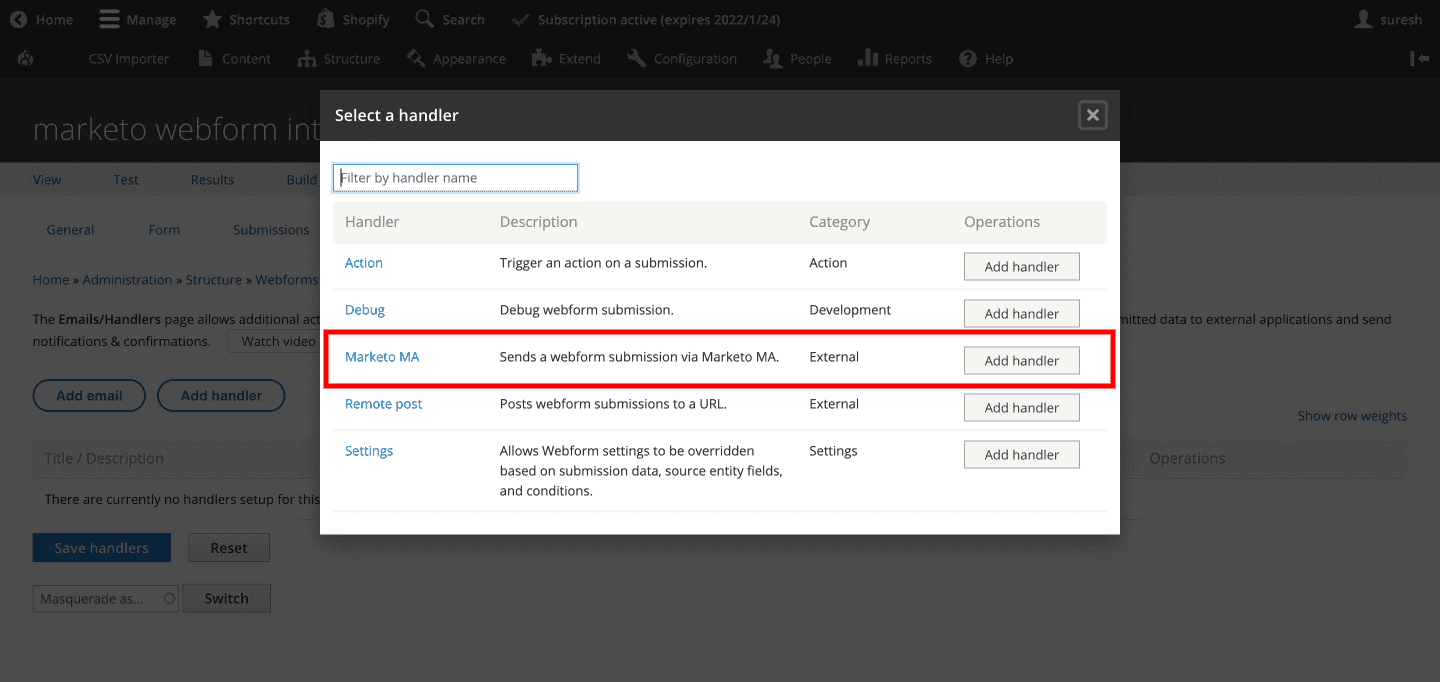The height and width of the screenshot is (682, 1440).
Task: Click the Operations header in handler dialog
Action: (x=1002, y=222)
